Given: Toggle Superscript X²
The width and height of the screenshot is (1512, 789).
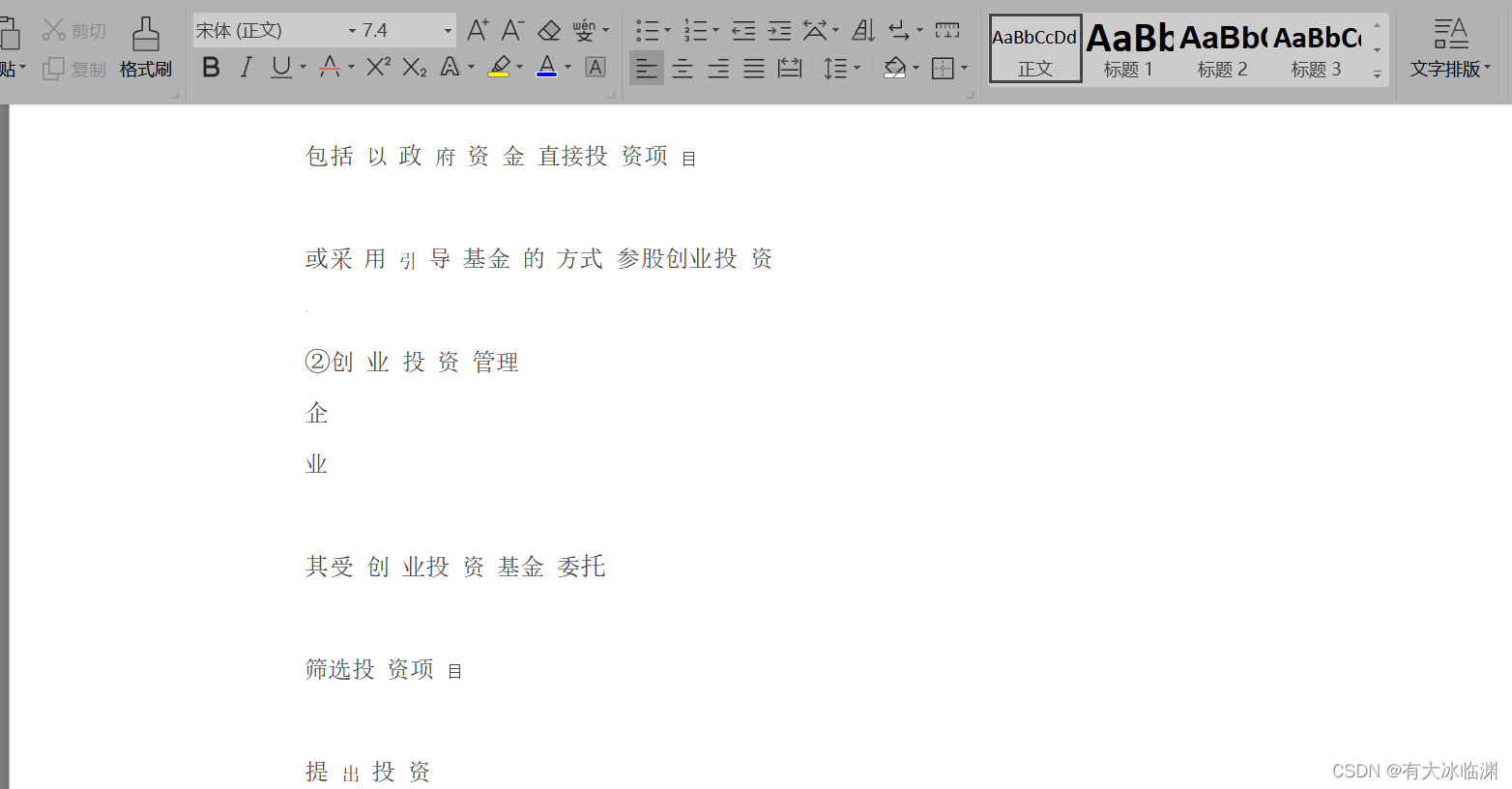Looking at the screenshot, I should [x=379, y=67].
